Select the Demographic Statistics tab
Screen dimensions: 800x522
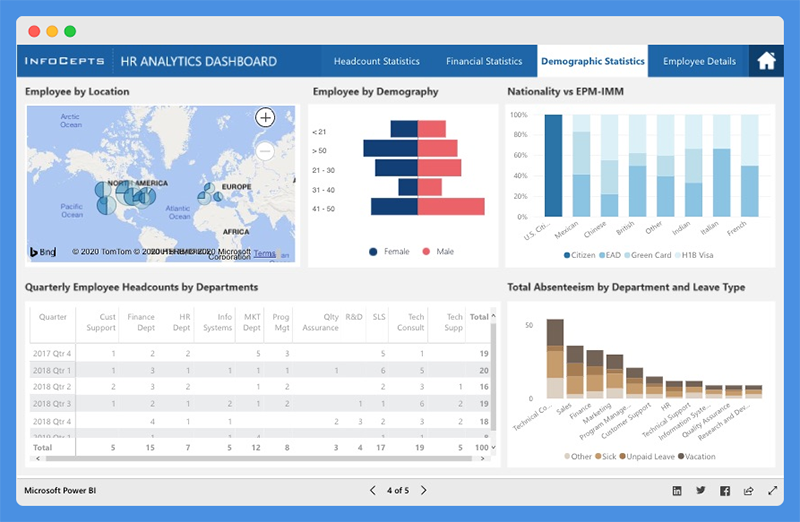pyautogui.click(x=592, y=61)
